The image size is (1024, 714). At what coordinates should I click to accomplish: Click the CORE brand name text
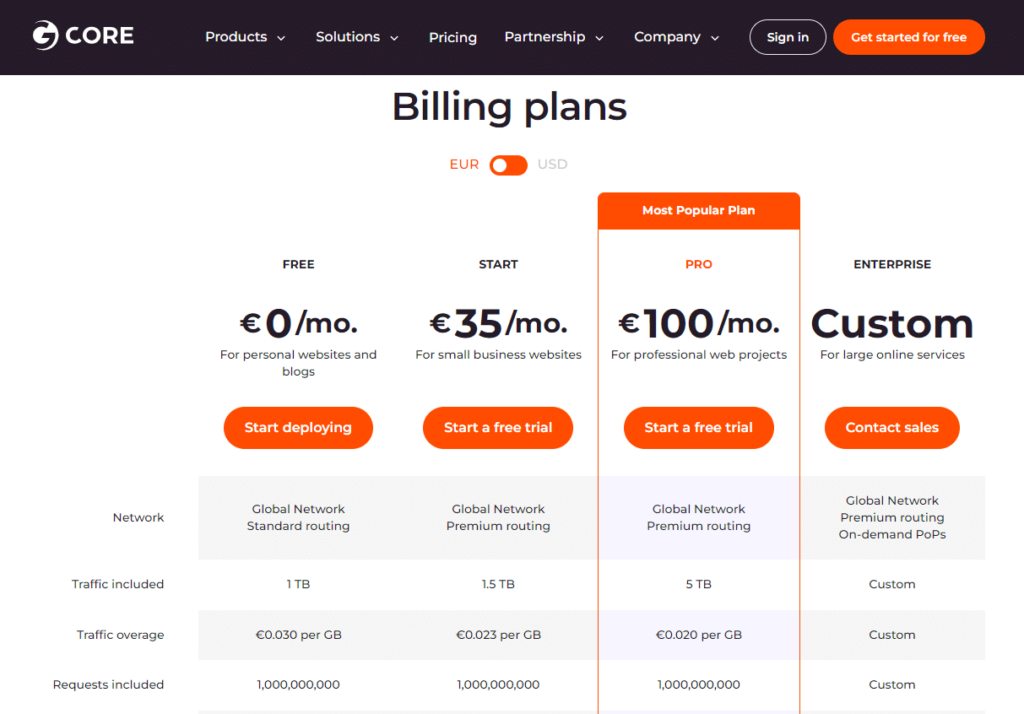[99, 35]
